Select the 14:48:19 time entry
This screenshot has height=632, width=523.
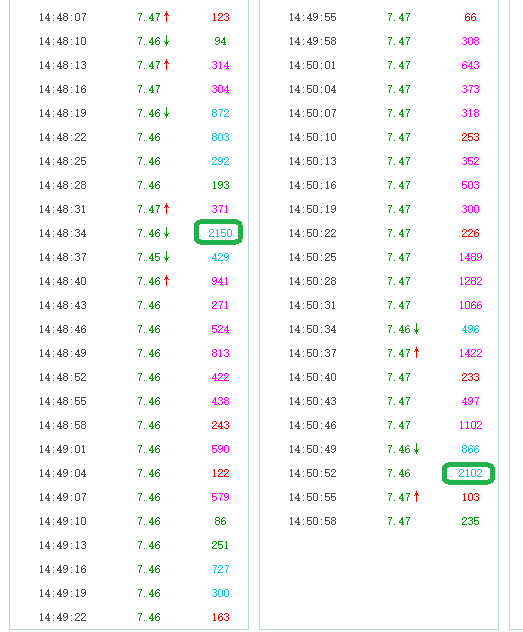(62, 113)
